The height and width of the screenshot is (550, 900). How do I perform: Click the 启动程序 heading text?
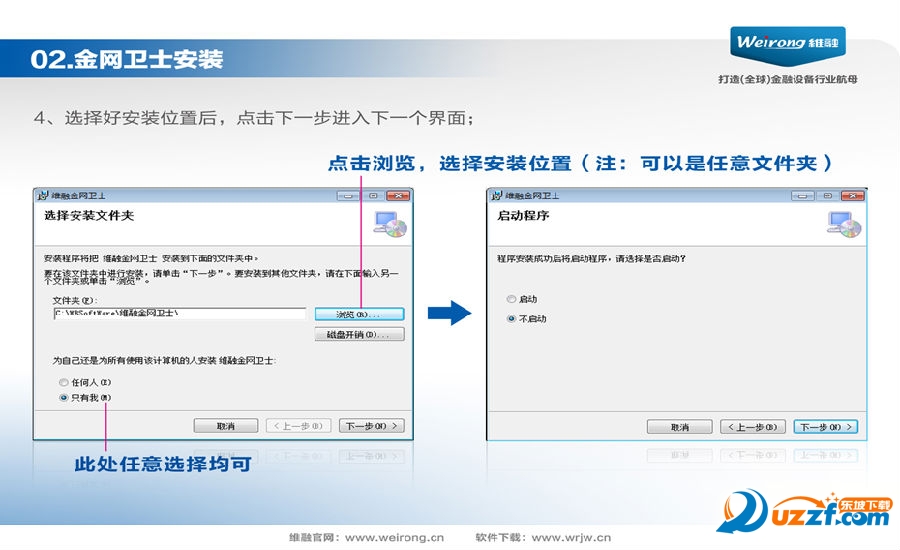pyautogui.click(x=523, y=216)
